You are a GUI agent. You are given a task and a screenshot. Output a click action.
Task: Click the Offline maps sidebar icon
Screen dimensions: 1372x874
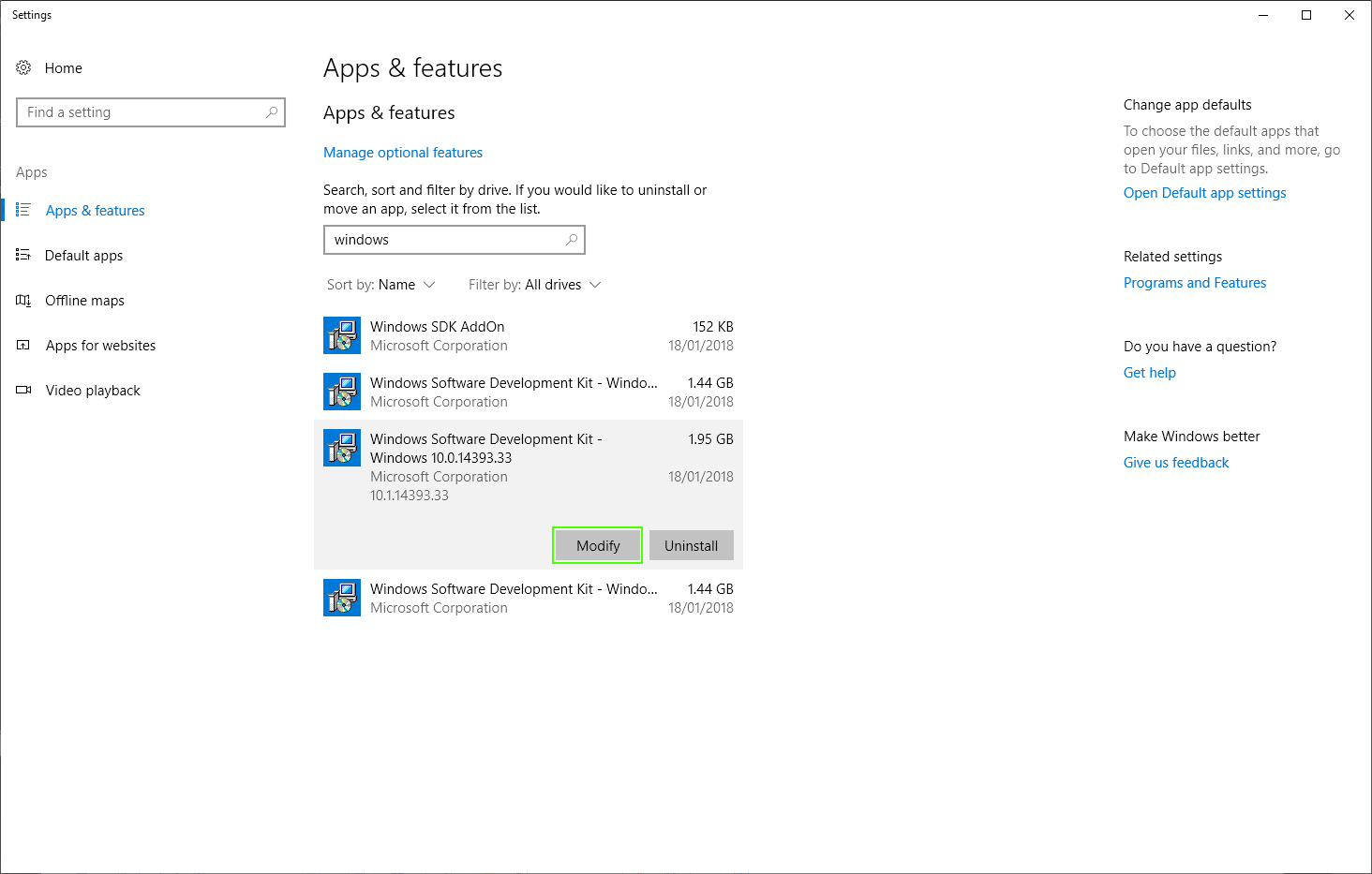pyautogui.click(x=23, y=300)
